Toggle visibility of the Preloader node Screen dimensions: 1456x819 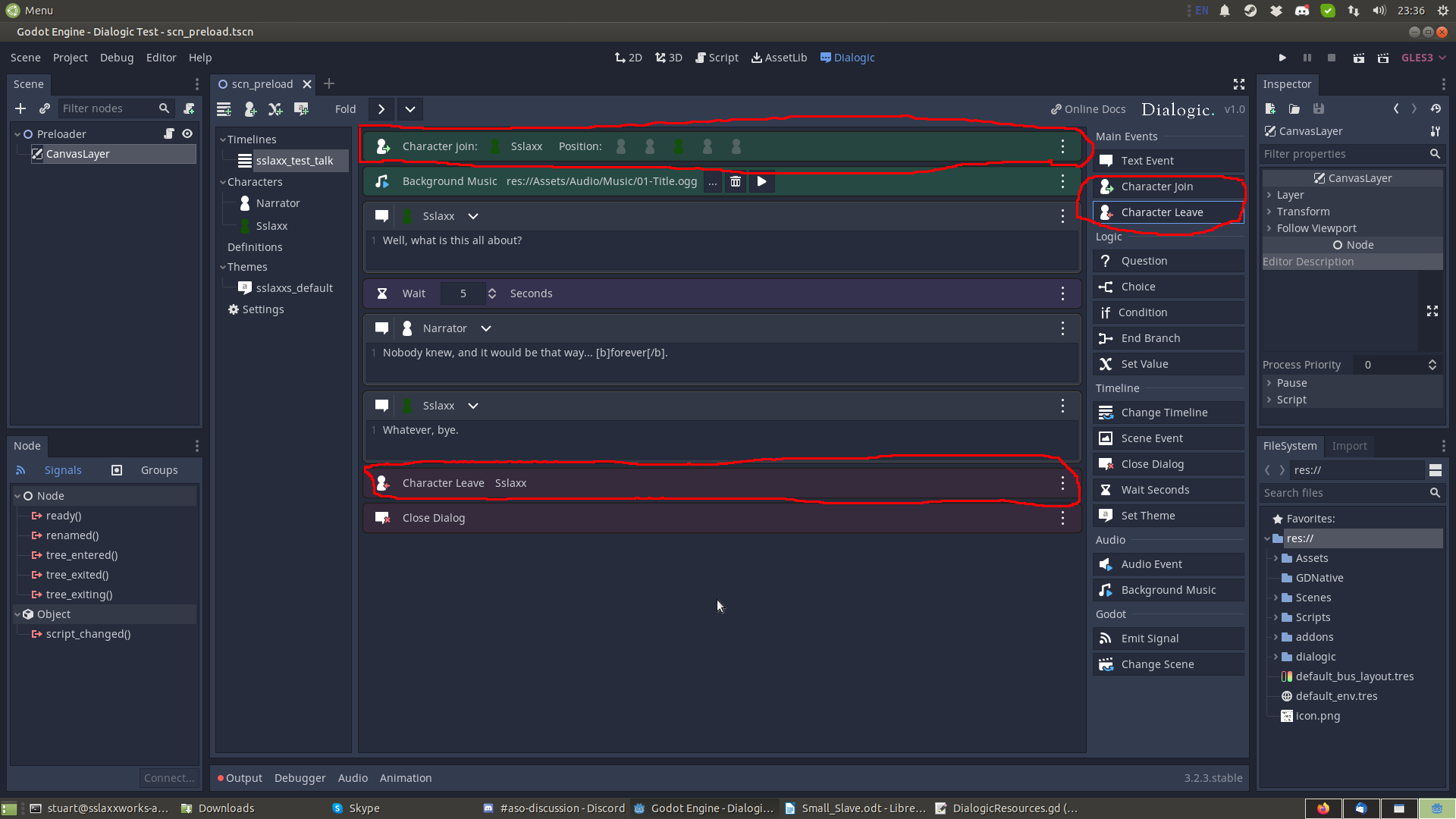click(187, 133)
